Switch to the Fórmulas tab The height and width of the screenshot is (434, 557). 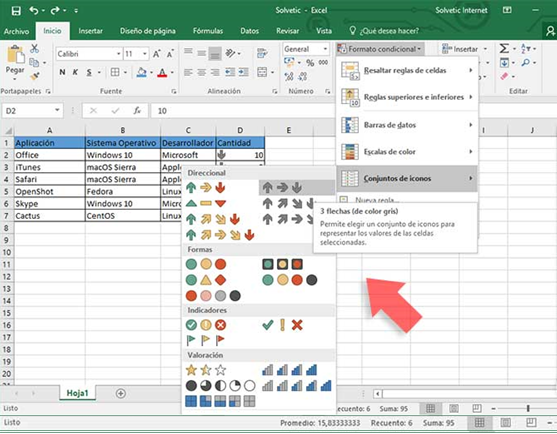click(x=208, y=31)
